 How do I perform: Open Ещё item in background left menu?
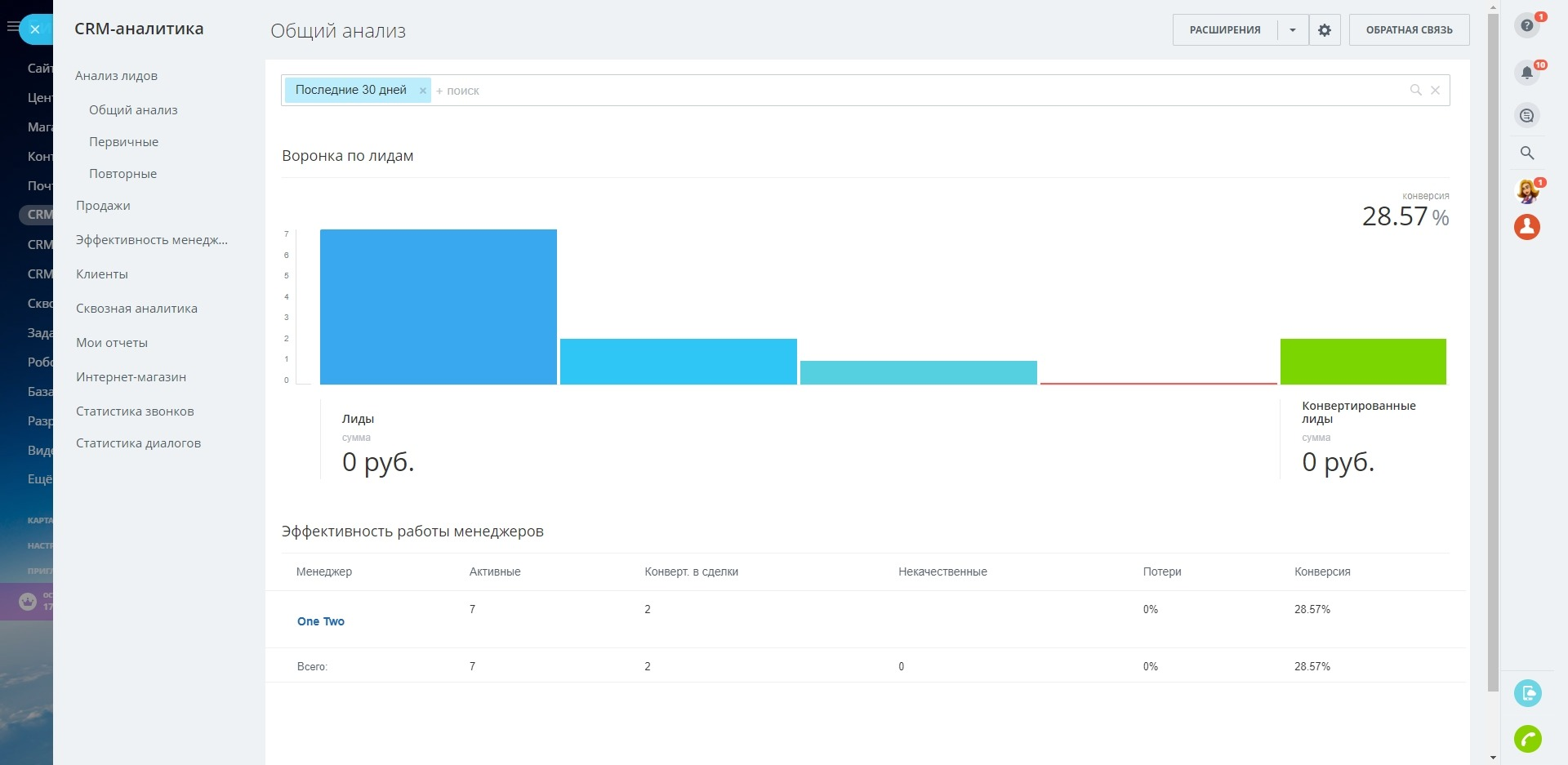(x=39, y=479)
